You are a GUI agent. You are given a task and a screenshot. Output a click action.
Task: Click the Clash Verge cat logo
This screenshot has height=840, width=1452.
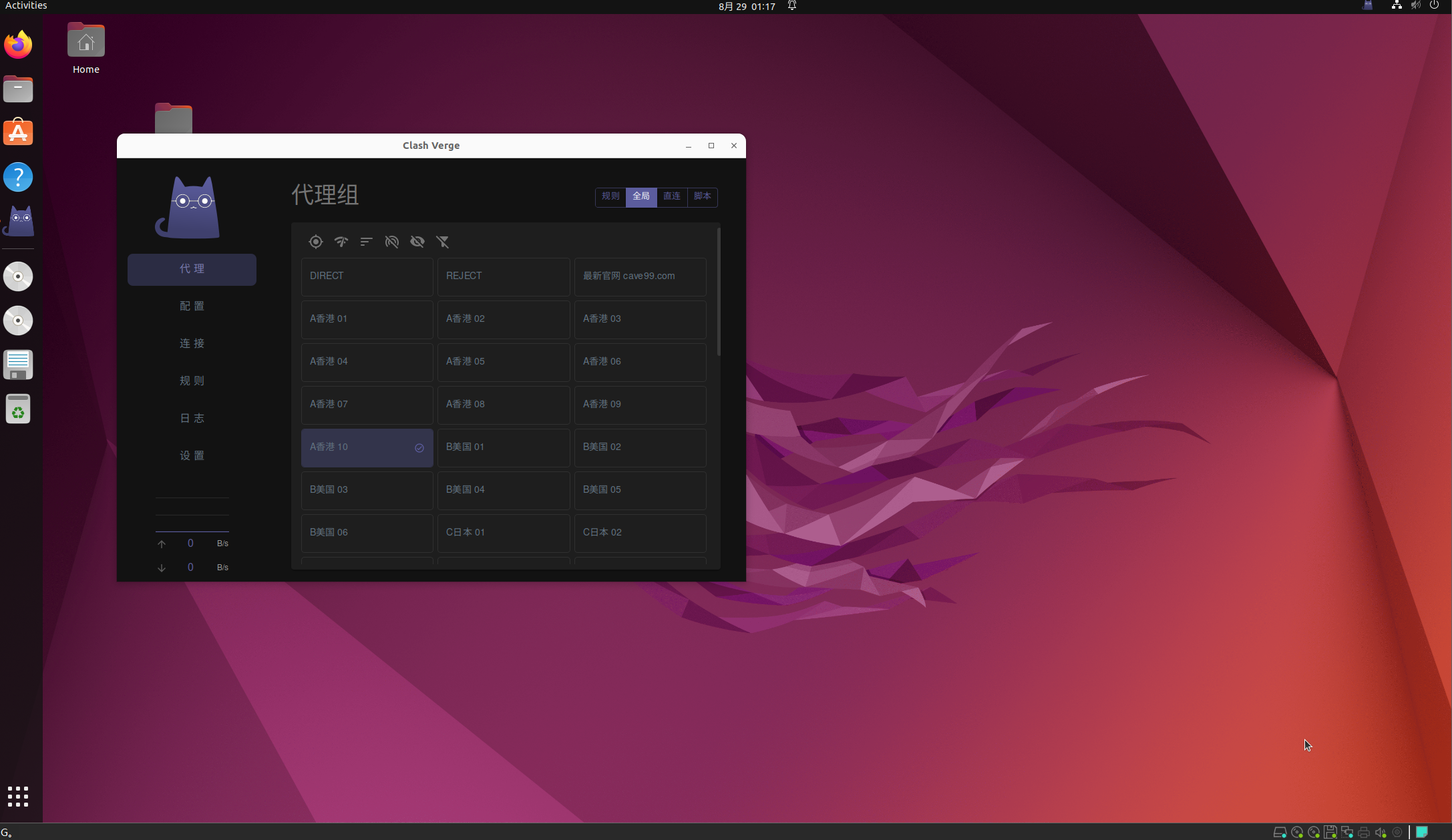pos(188,208)
